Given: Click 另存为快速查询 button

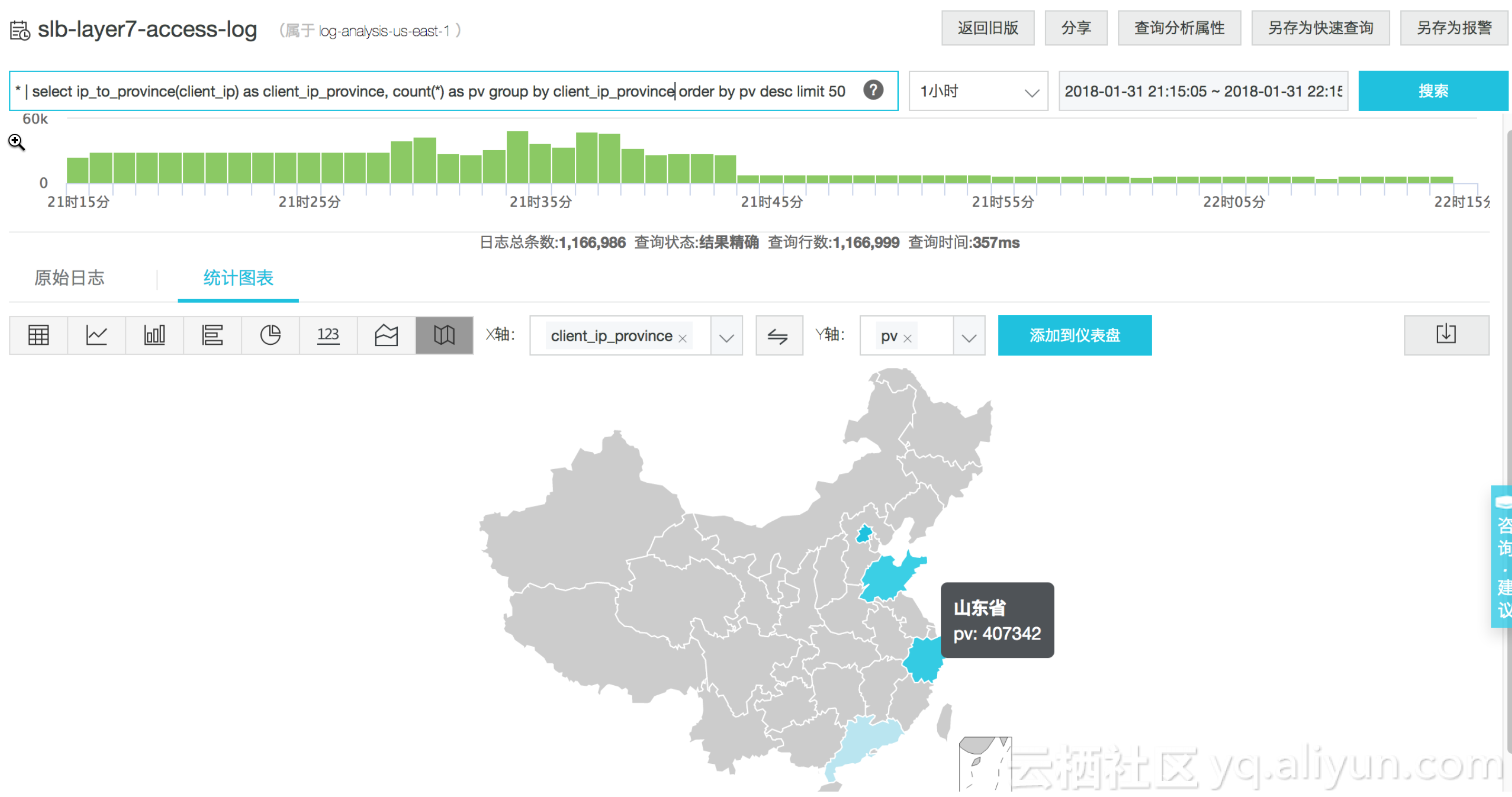Looking at the screenshot, I should point(1320,28).
